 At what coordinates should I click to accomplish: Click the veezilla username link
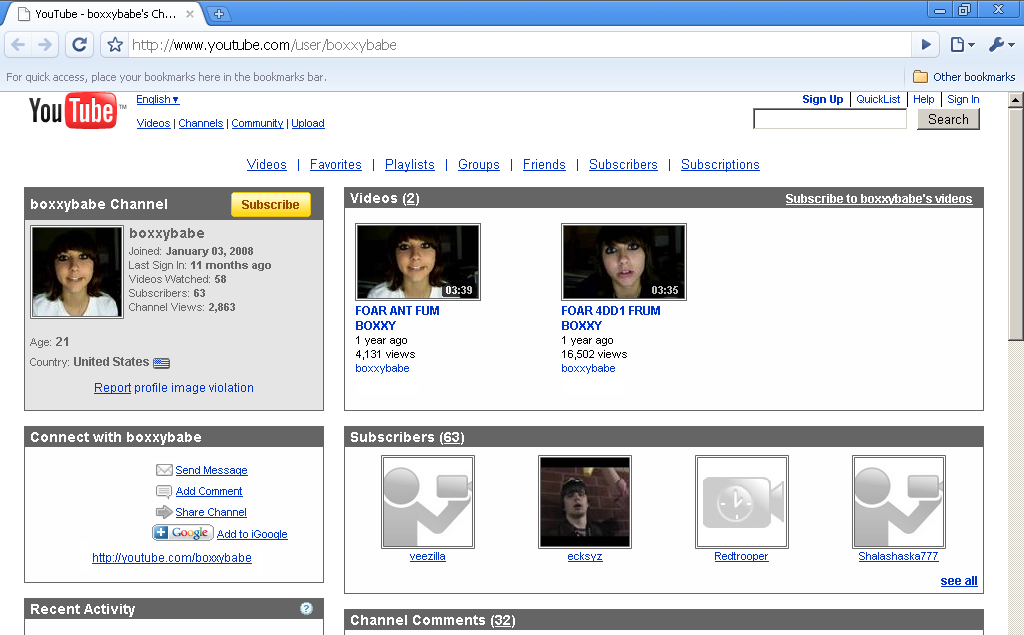tap(428, 557)
